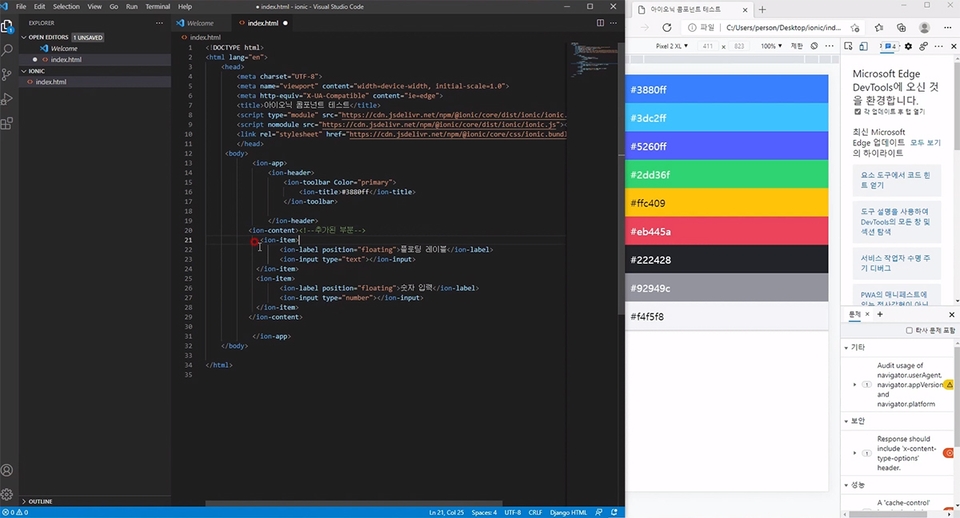Viewport: 960px width, 518px height.
Task: Click the errors and warnings status indicator
Action: 15,512
